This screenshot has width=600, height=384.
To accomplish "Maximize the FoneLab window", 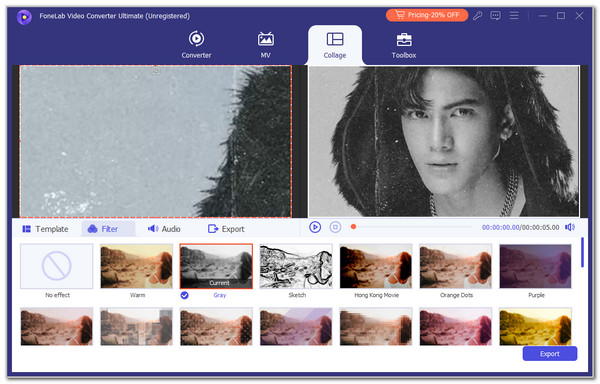I will pyautogui.click(x=561, y=16).
